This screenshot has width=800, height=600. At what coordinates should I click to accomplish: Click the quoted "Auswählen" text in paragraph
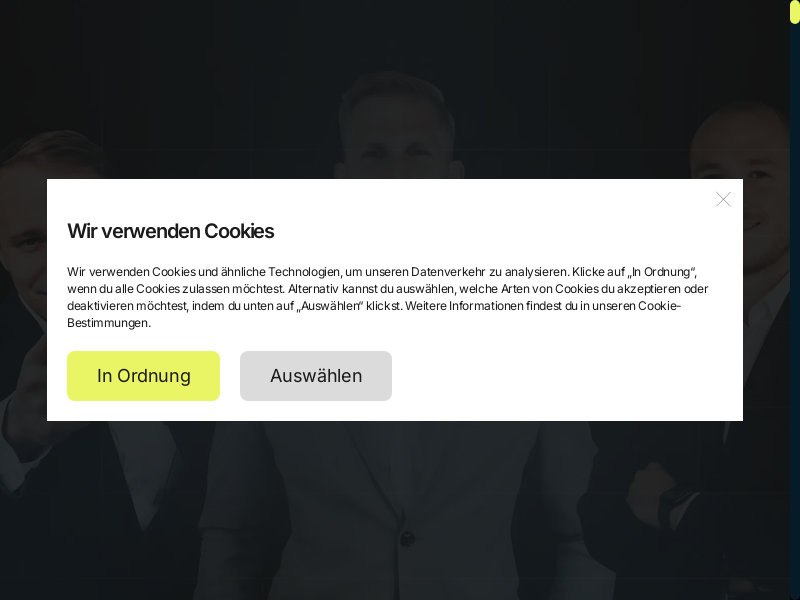tap(330, 306)
